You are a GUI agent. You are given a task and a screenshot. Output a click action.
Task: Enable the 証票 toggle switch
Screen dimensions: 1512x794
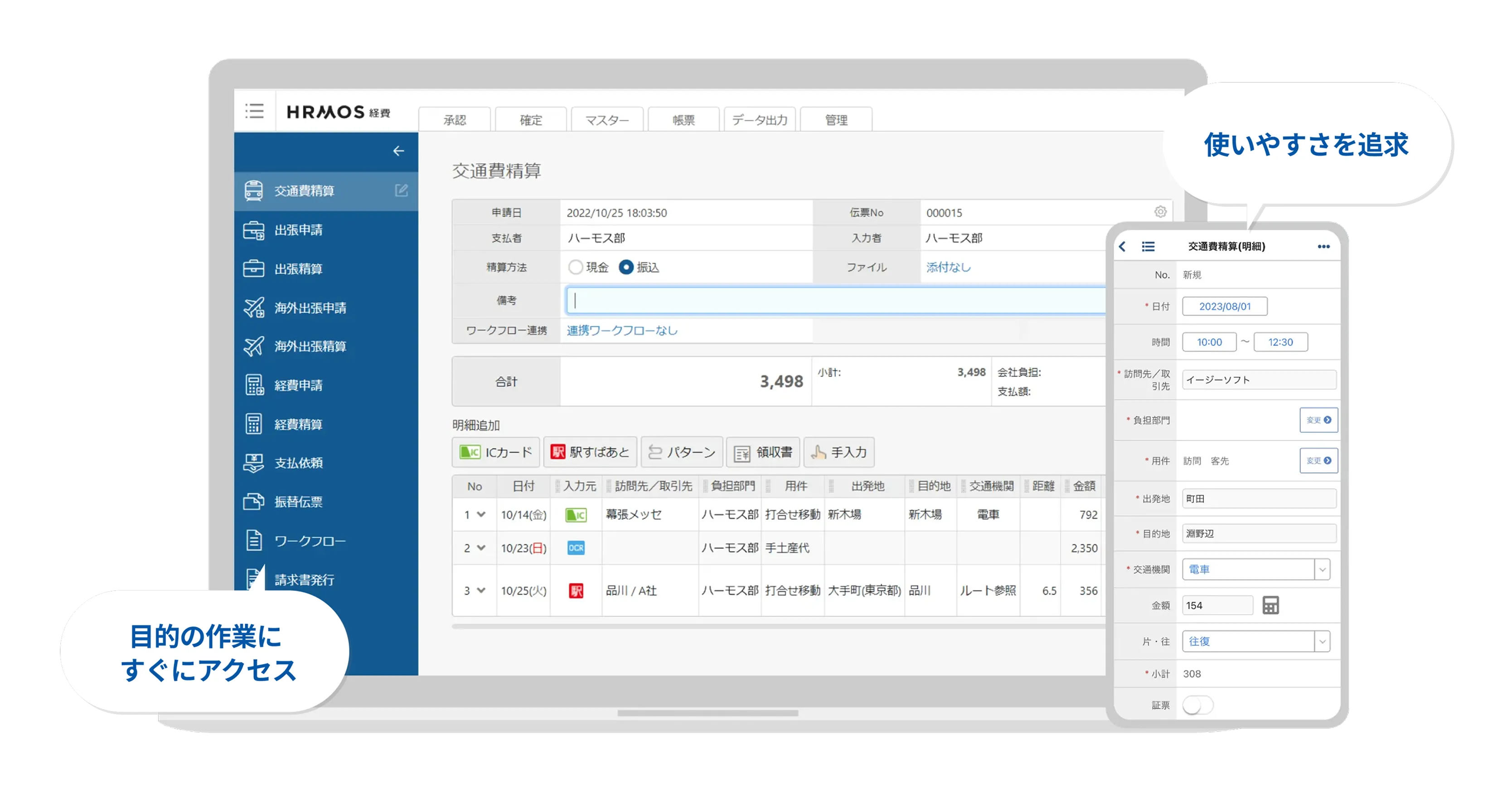click(1197, 705)
